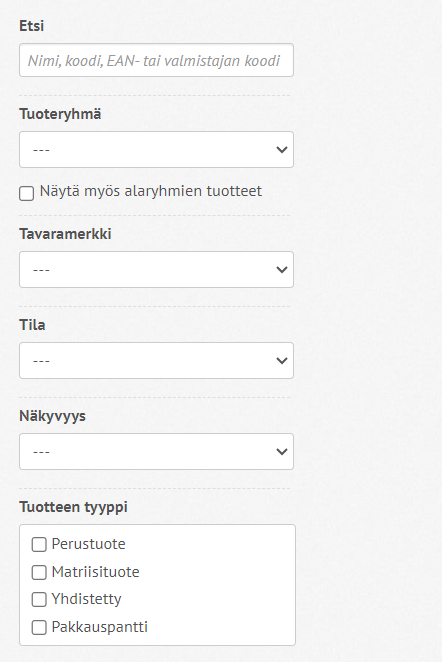Click the Tavaramerkki label text
This screenshot has height=662, width=442.
point(65,234)
